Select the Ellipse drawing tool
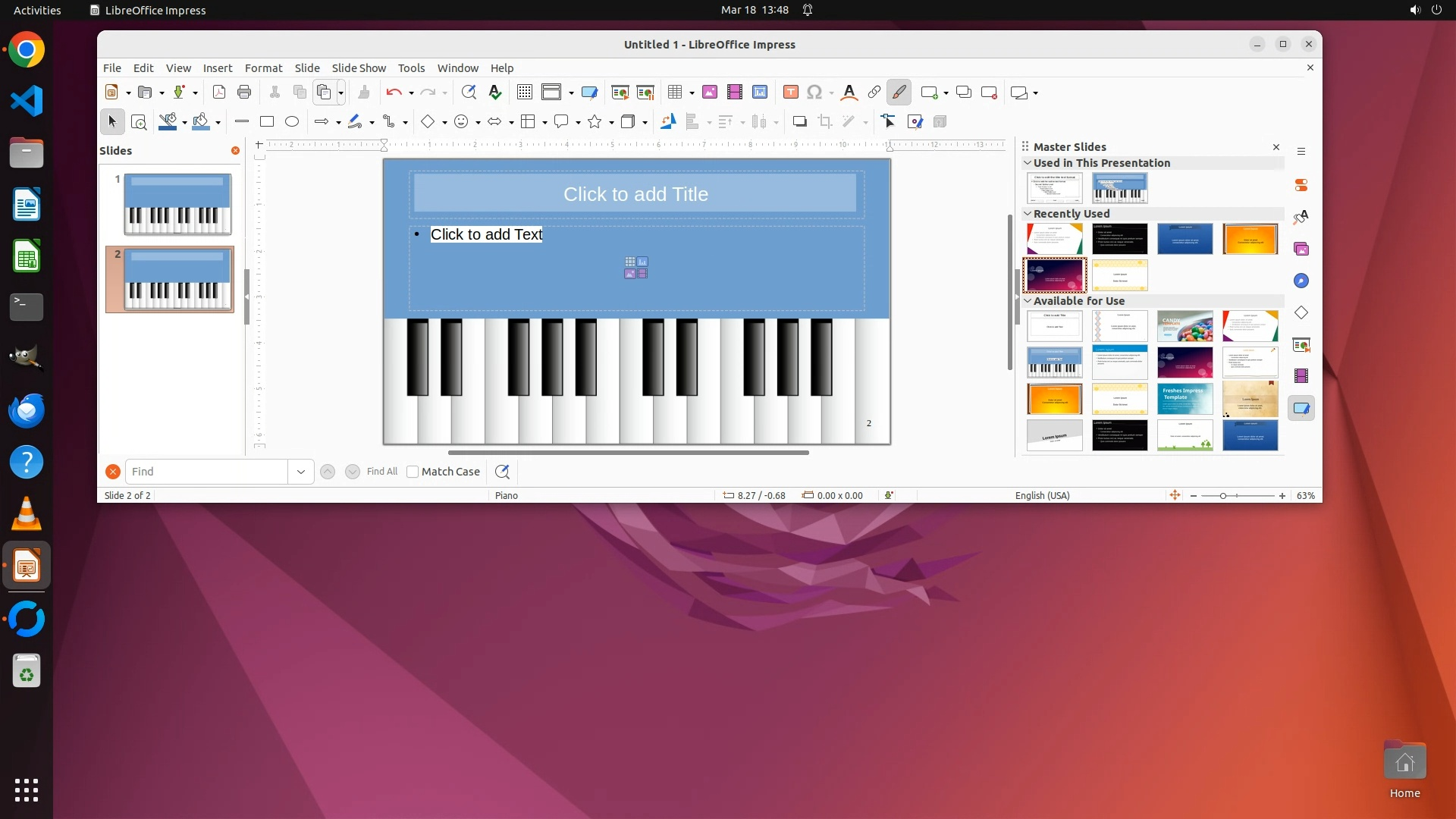1456x819 pixels. [x=292, y=121]
